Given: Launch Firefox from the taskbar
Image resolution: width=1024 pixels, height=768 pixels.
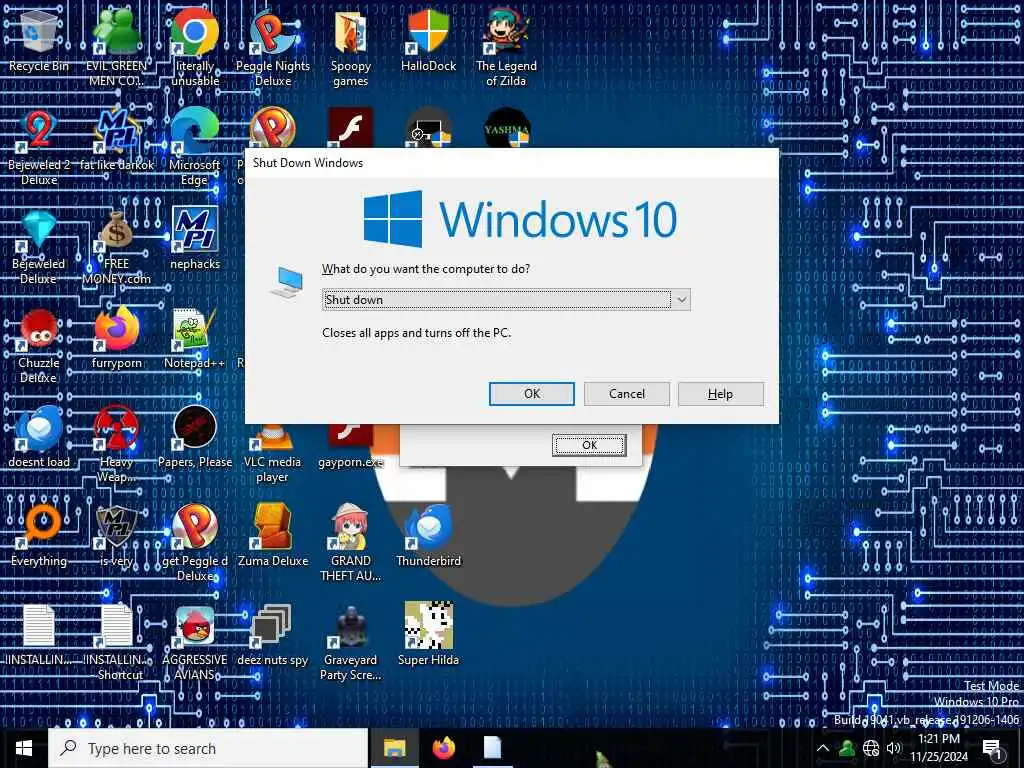Looking at the screenshot, I should pos(443,748).
